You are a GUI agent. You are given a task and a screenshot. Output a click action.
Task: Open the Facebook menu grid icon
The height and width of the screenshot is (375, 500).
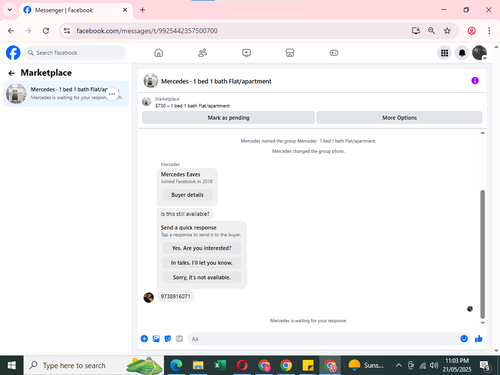(x=444, y=53)
